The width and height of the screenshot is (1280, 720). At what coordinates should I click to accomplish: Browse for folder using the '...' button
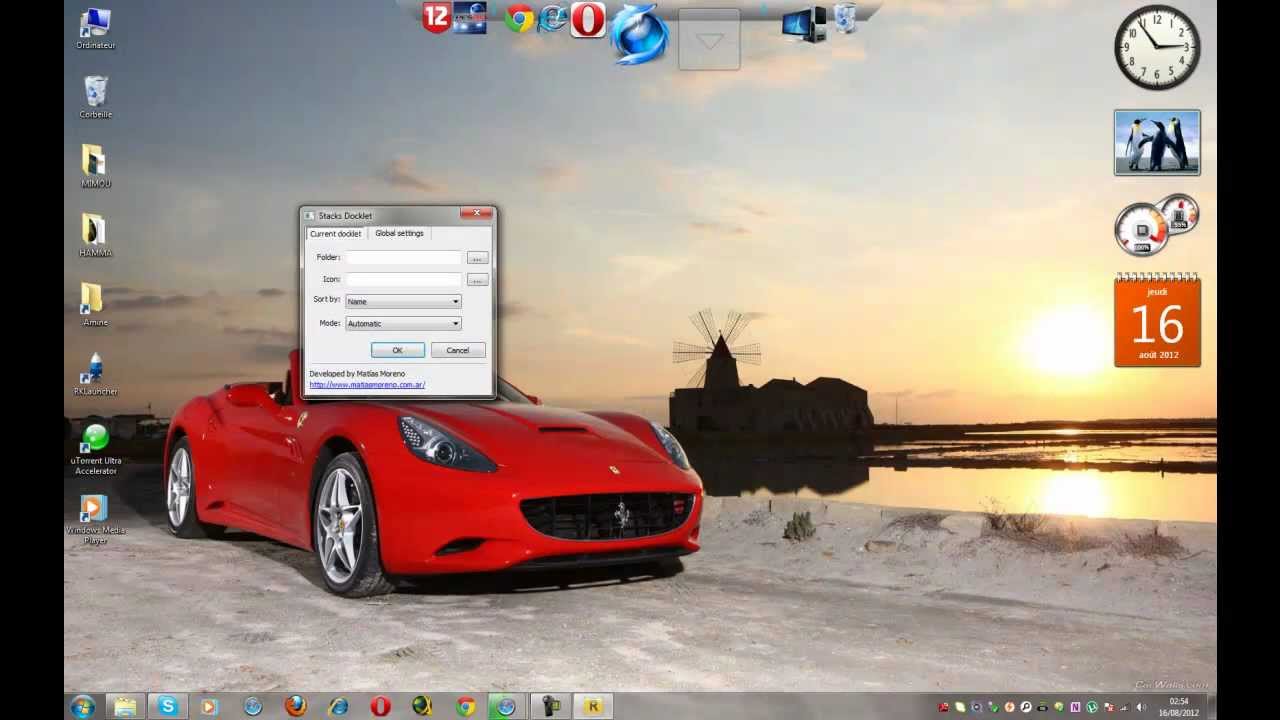(477, 258)
